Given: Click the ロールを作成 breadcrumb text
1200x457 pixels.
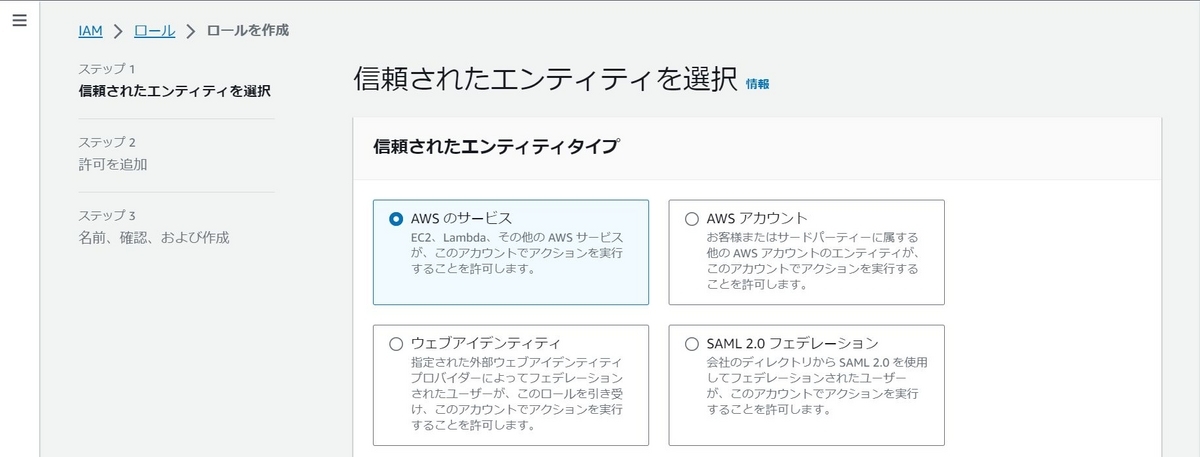Looking at the screenshot, I should (247, 30).
